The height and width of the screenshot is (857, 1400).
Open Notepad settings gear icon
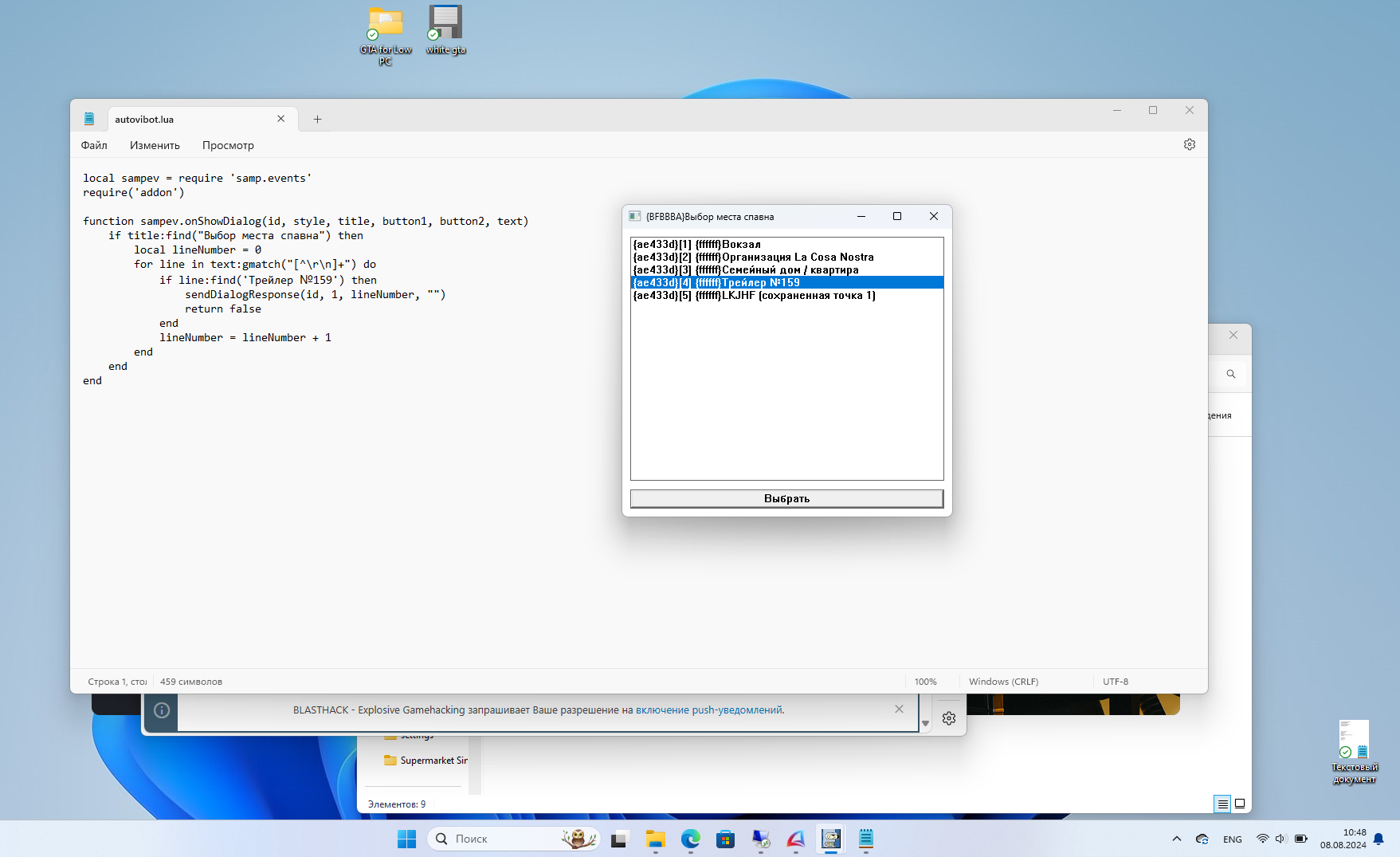coord(1189,144)
